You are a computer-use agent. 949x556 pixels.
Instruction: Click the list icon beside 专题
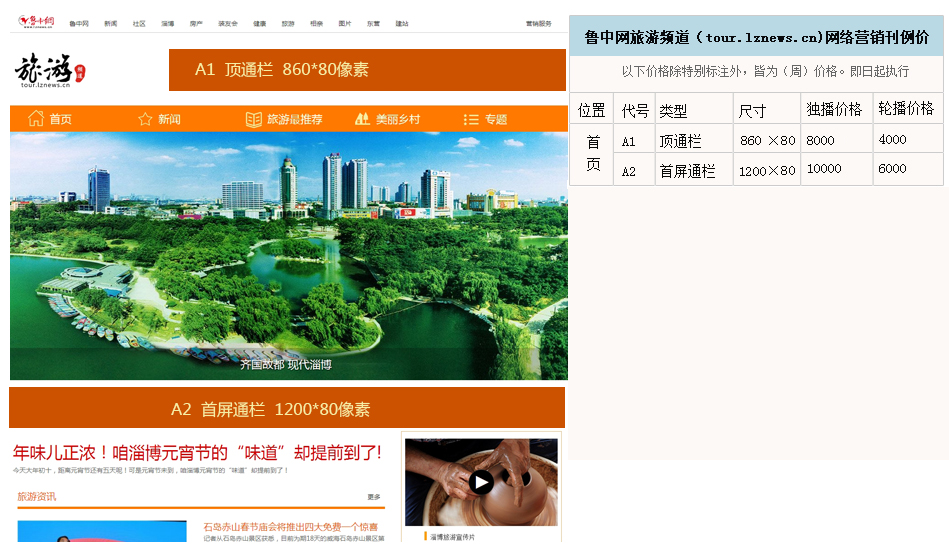pos(471,119)
